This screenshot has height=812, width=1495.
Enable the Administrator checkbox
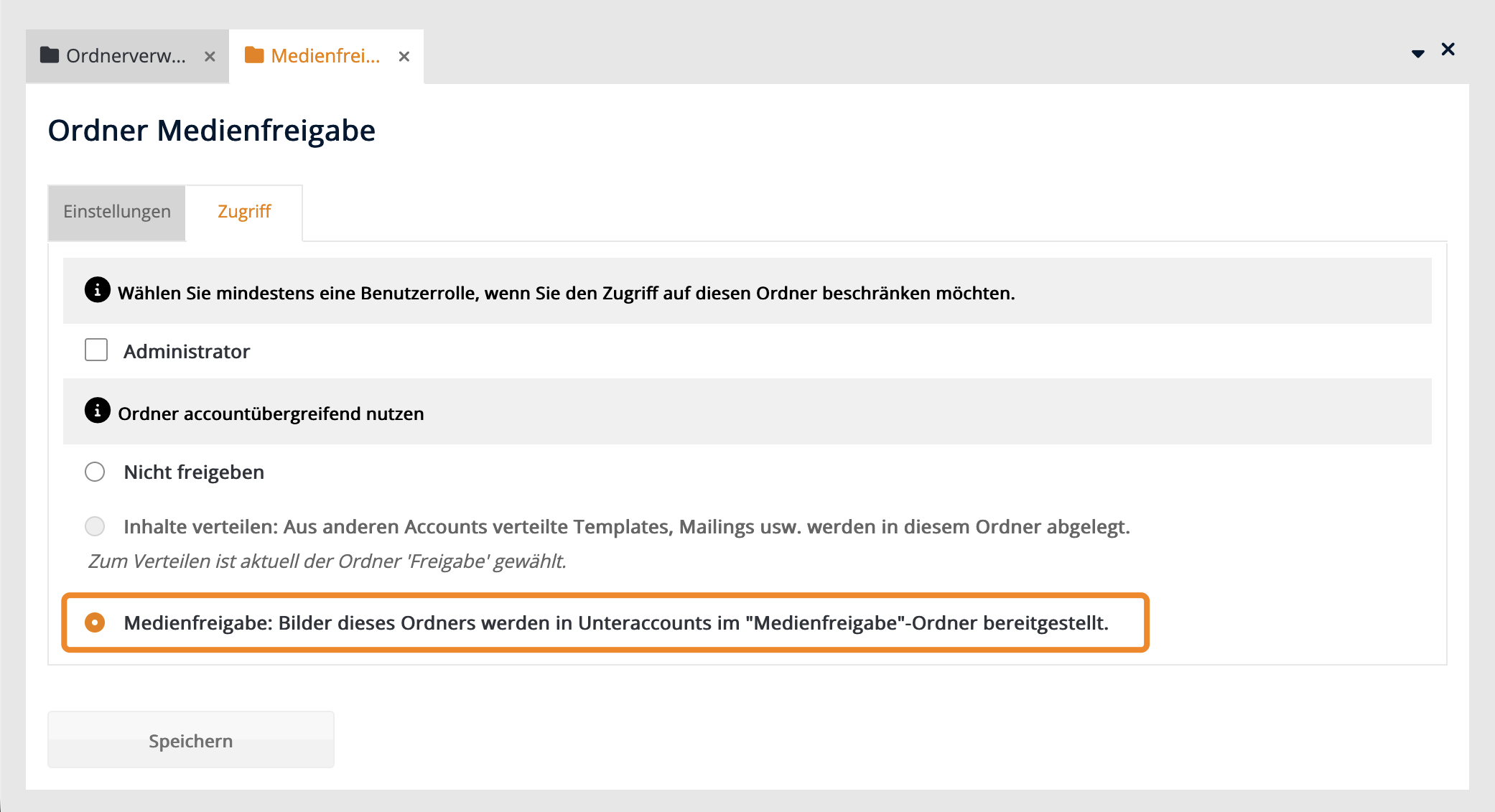(x=96, y=350)
